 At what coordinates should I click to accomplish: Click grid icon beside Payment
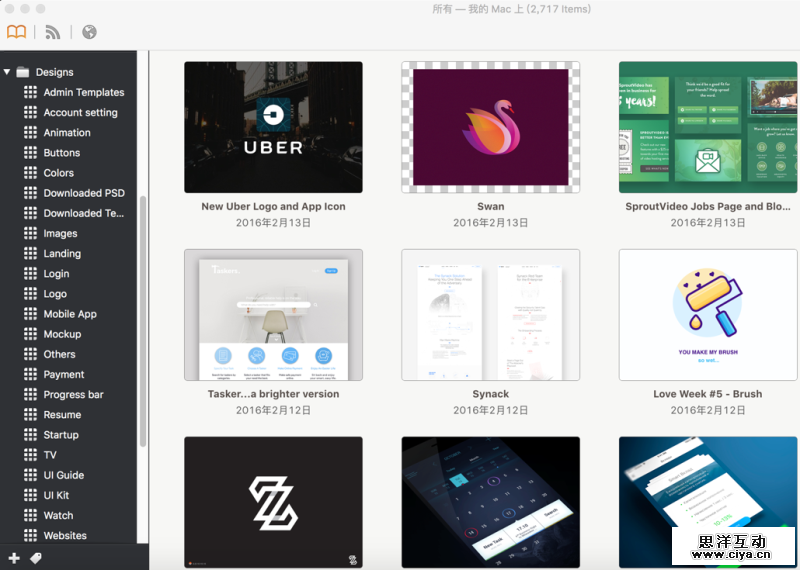click(30, 374)
